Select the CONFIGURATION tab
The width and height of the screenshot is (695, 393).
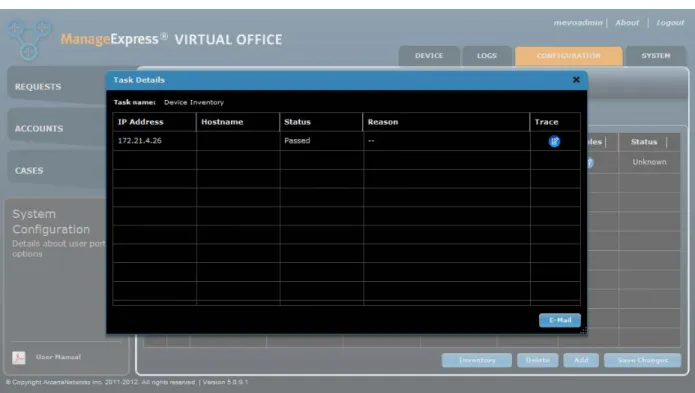569,56
